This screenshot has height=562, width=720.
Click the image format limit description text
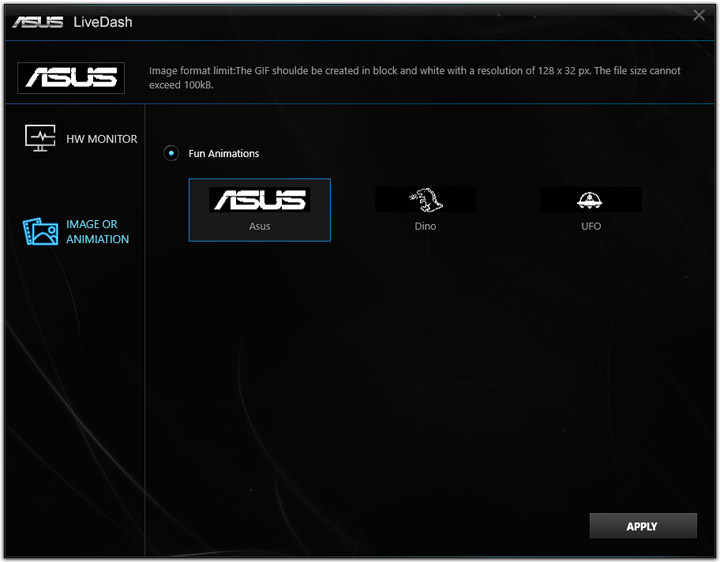click(415, 78)
